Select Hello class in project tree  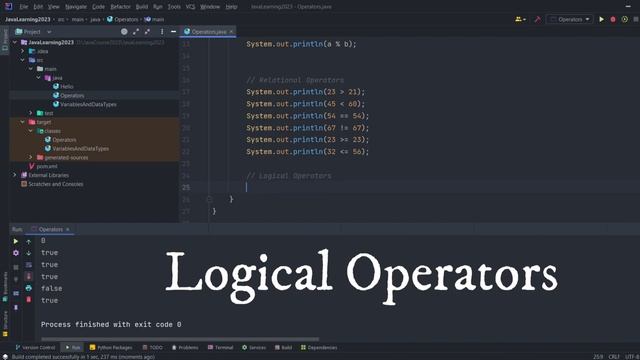pos(67,87)
